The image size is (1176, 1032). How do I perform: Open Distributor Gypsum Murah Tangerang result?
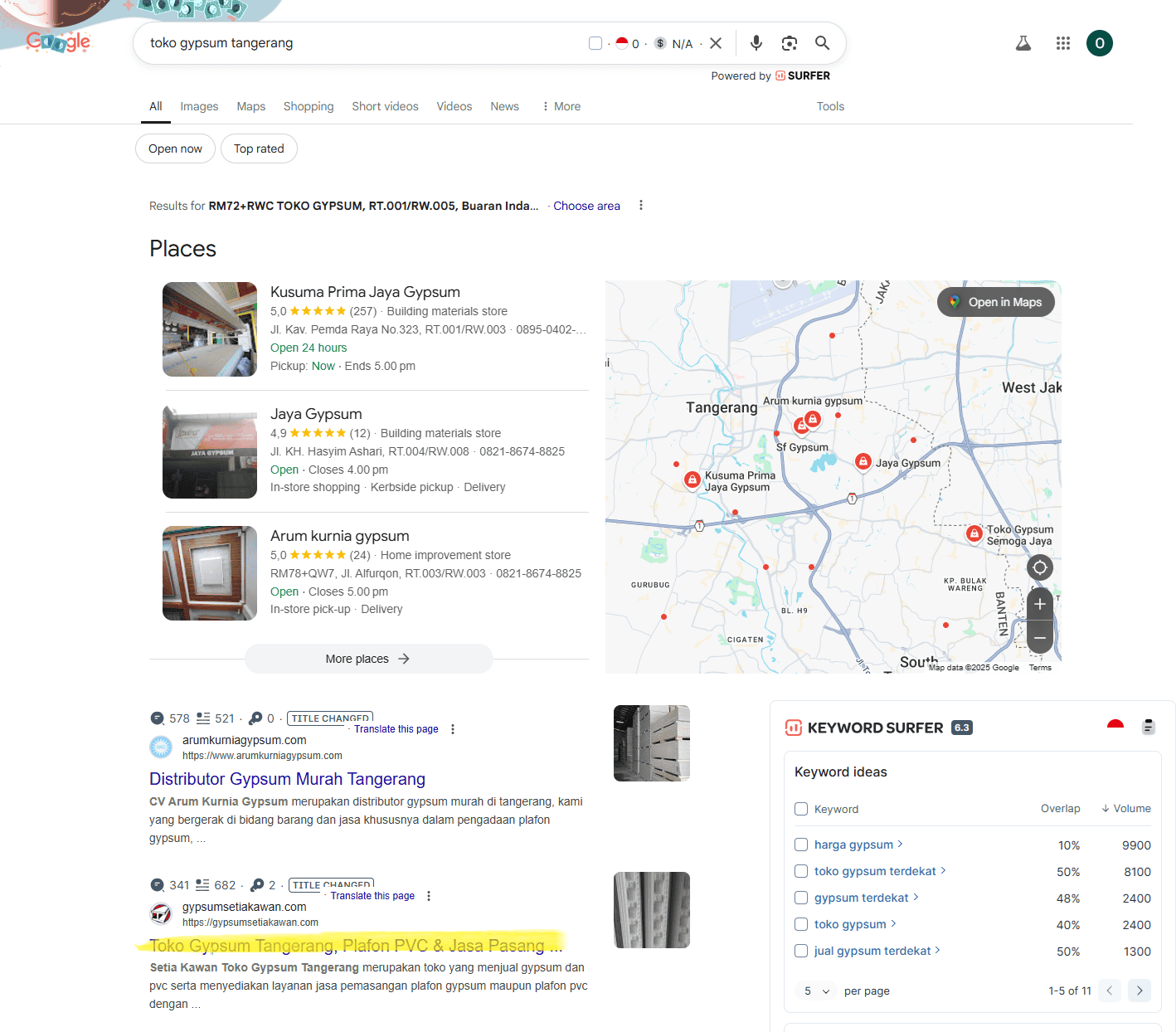point(287,779)
